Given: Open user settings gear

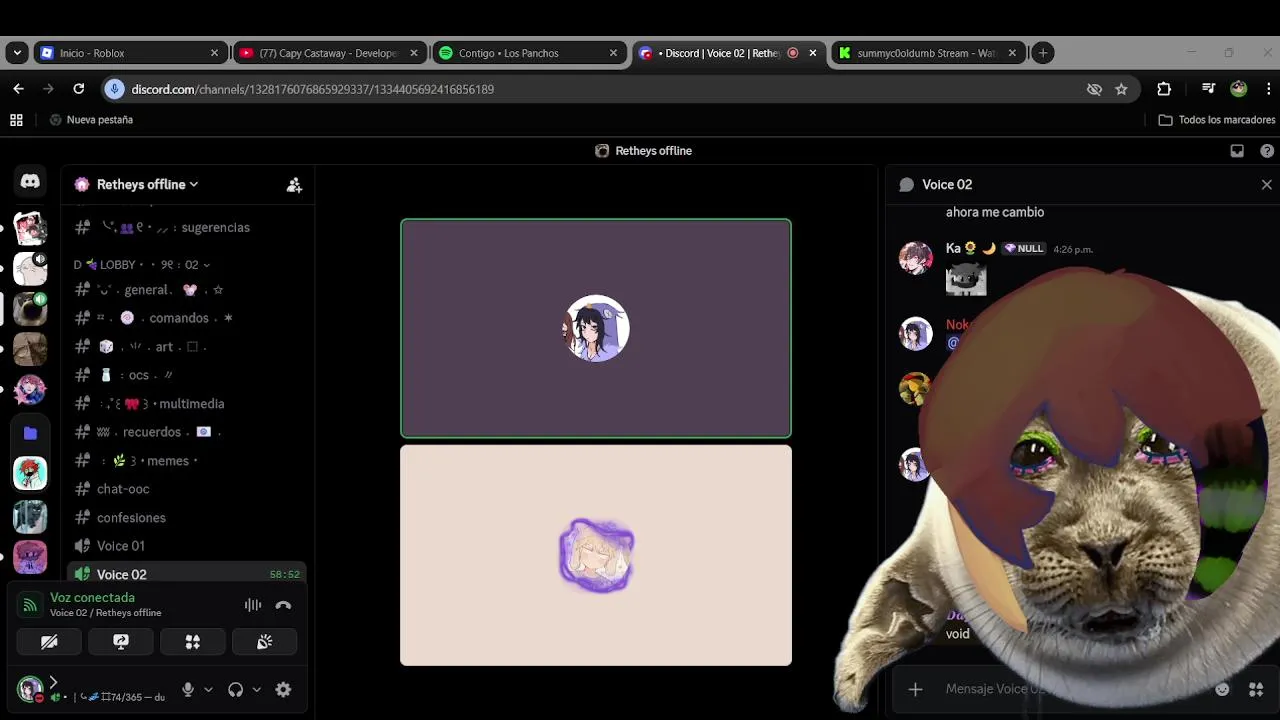Looking at the screenshot, I should 283,689.
